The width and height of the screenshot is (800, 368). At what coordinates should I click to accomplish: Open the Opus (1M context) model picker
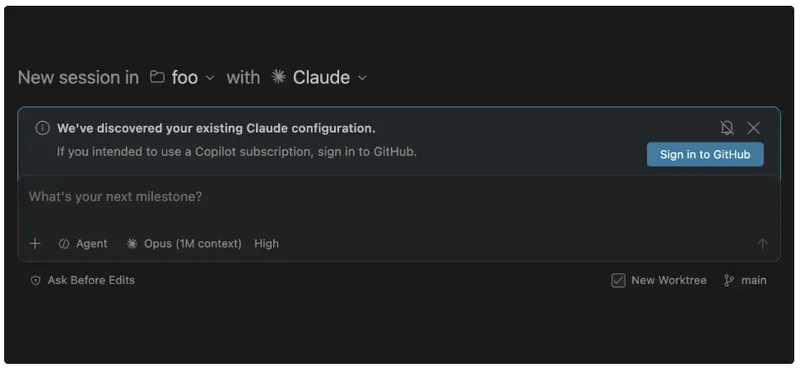(184, 244)
